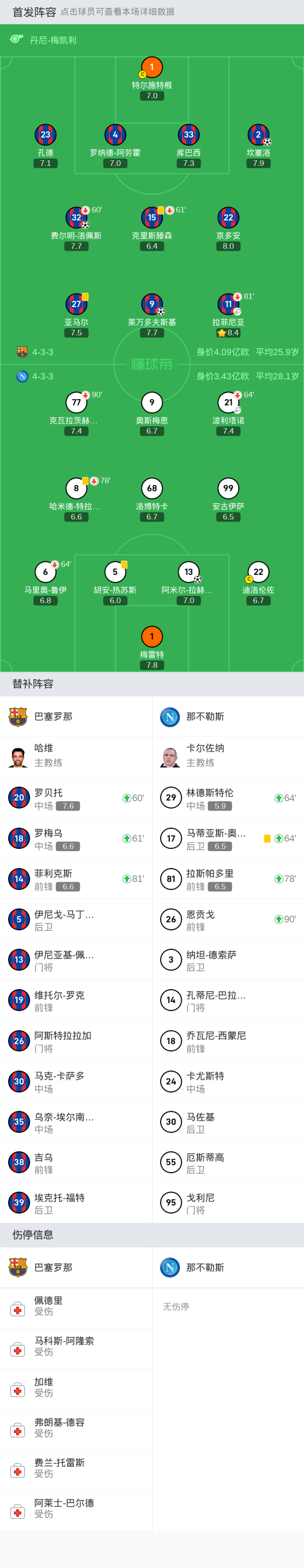
Task: Open goalkeeper 特尔施特根 player badge
Action: pyautogui.click(x=152, y=67)
